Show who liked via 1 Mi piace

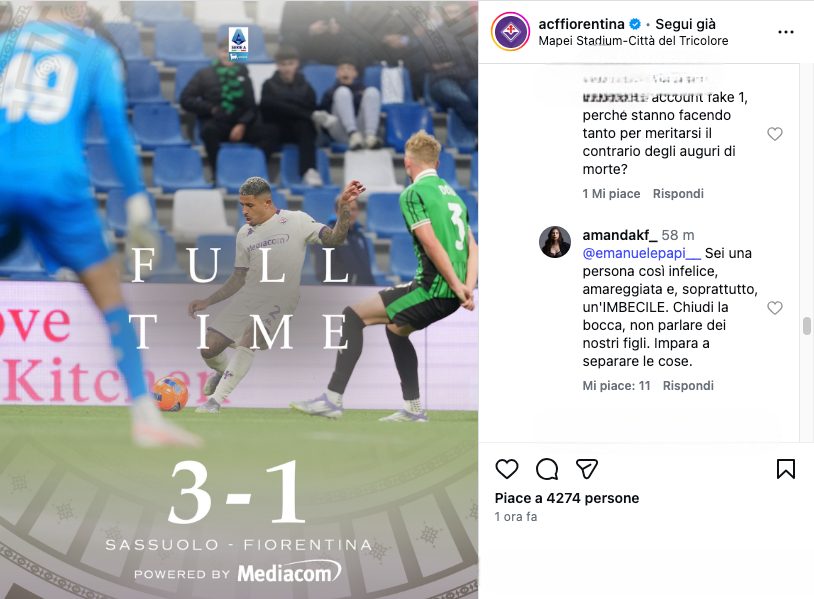611,194
